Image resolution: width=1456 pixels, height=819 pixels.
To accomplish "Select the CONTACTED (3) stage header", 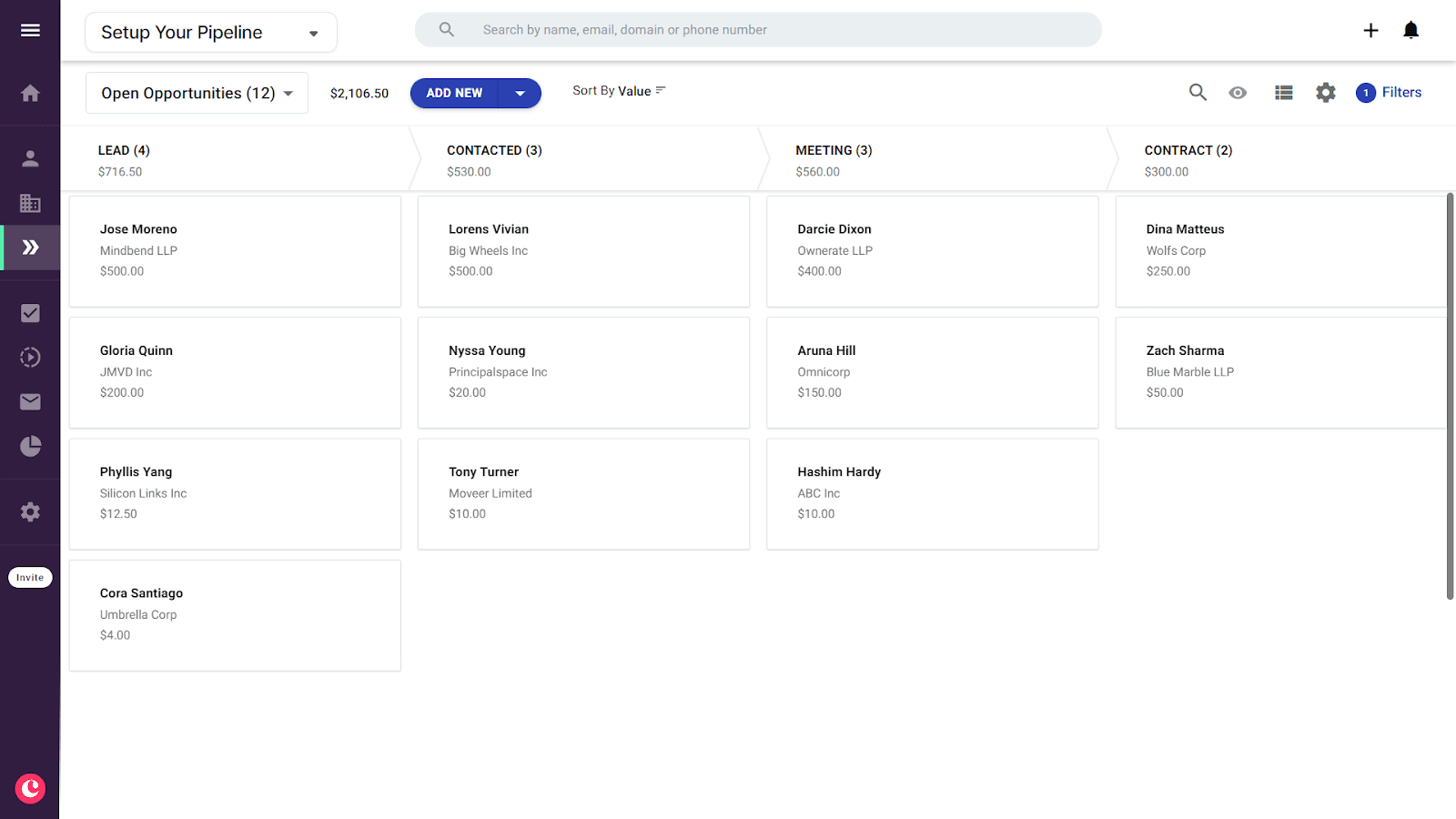I will [494, 150].
